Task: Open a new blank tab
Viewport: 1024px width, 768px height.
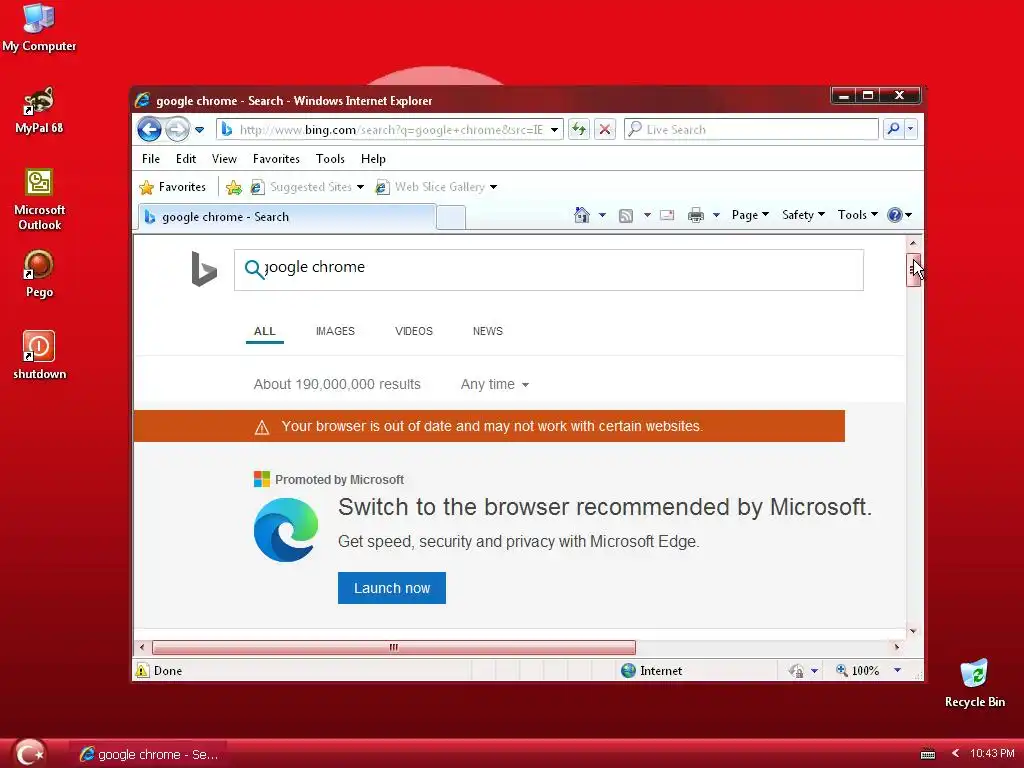Action: point(451,217)
